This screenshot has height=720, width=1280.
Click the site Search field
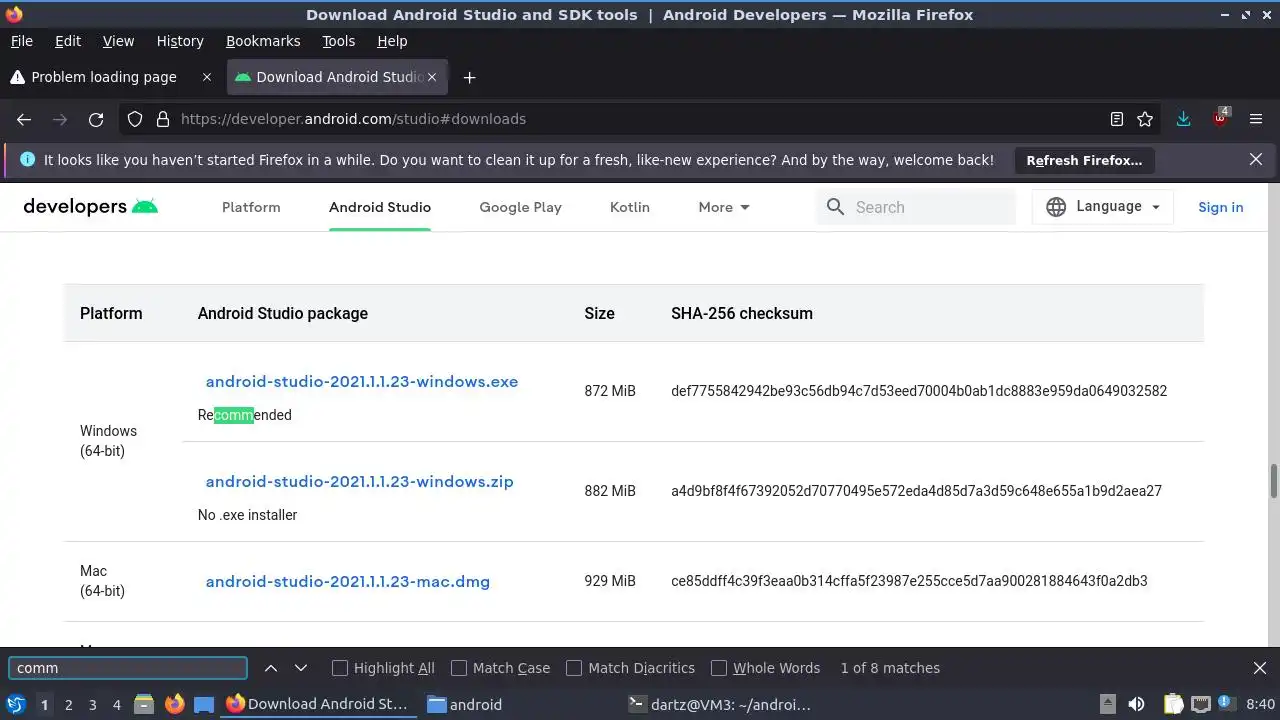click(918, 207)
